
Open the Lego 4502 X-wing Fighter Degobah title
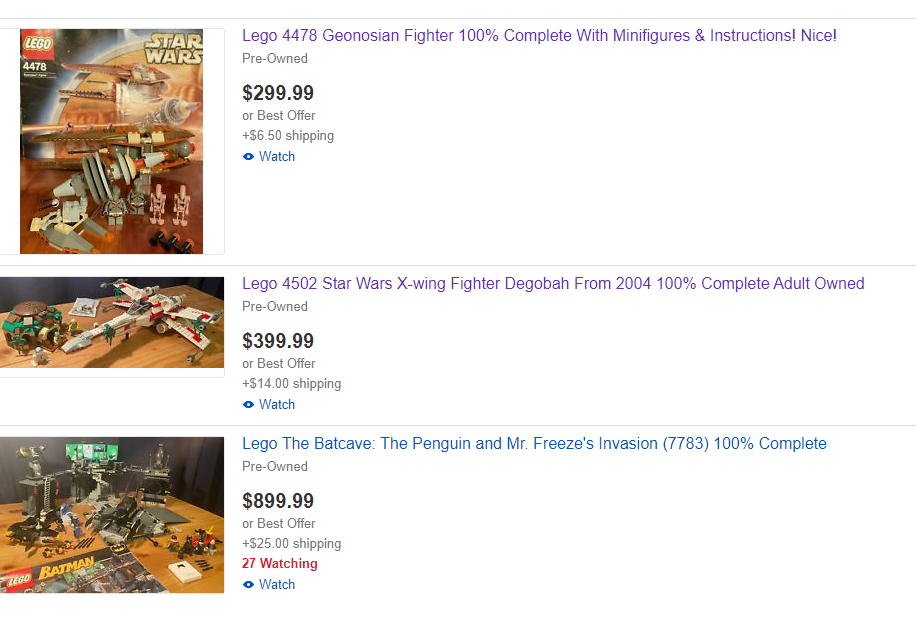coord(553,283)
